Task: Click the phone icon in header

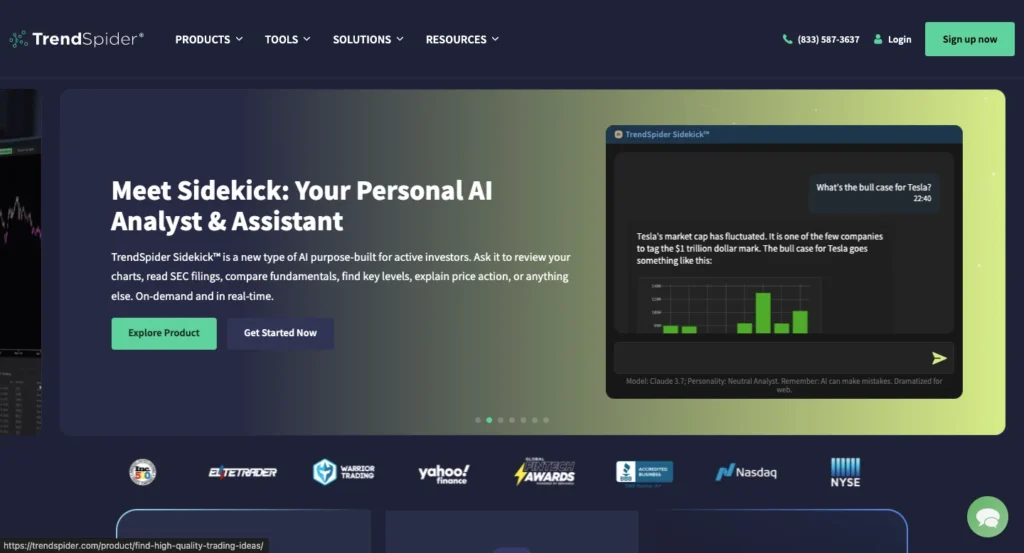Action: click(787, 39)
